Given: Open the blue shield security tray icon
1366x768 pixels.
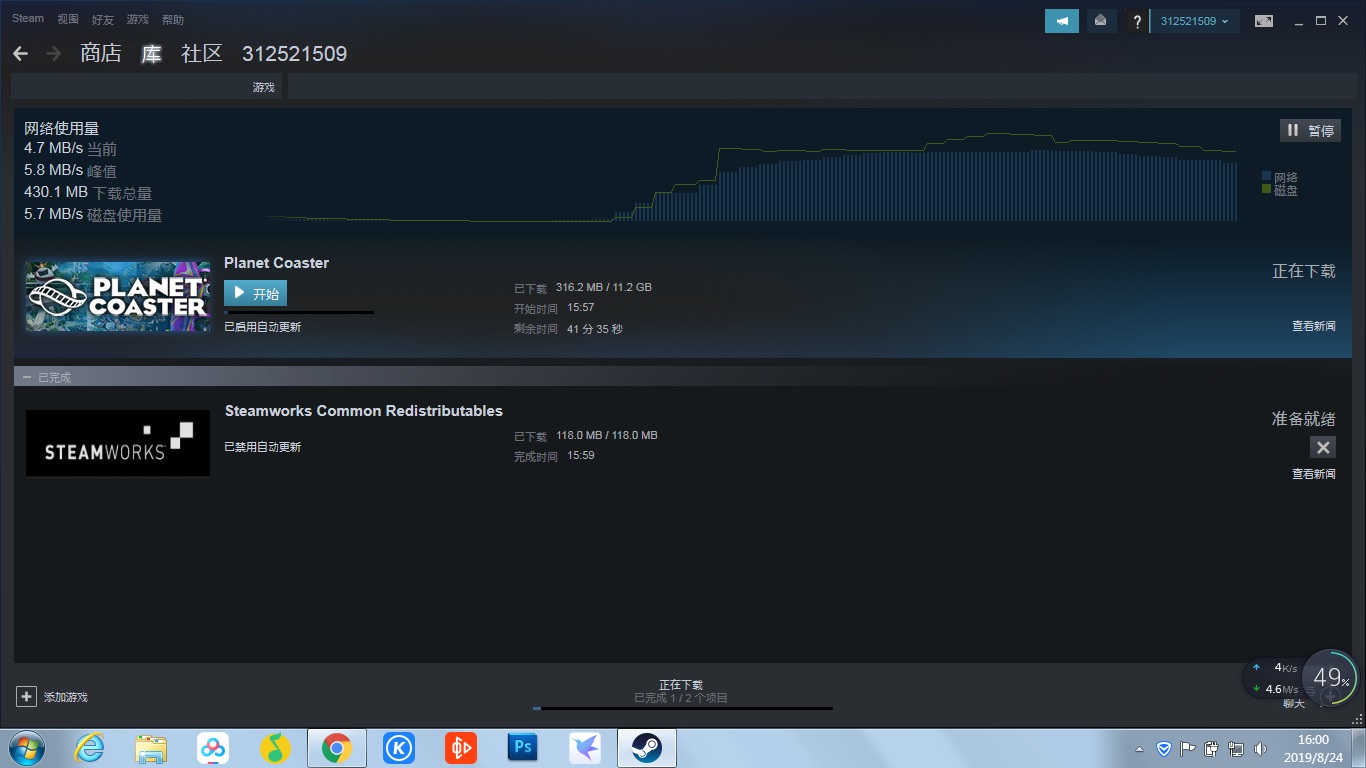Looking at the screenshot, I should tap(1164, 748).
